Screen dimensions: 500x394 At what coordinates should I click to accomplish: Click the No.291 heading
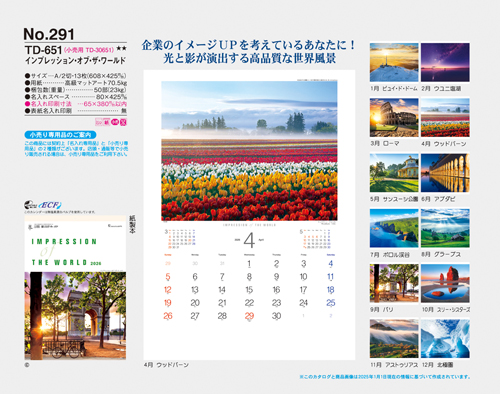pyautogui.click(x=49, y=34)
